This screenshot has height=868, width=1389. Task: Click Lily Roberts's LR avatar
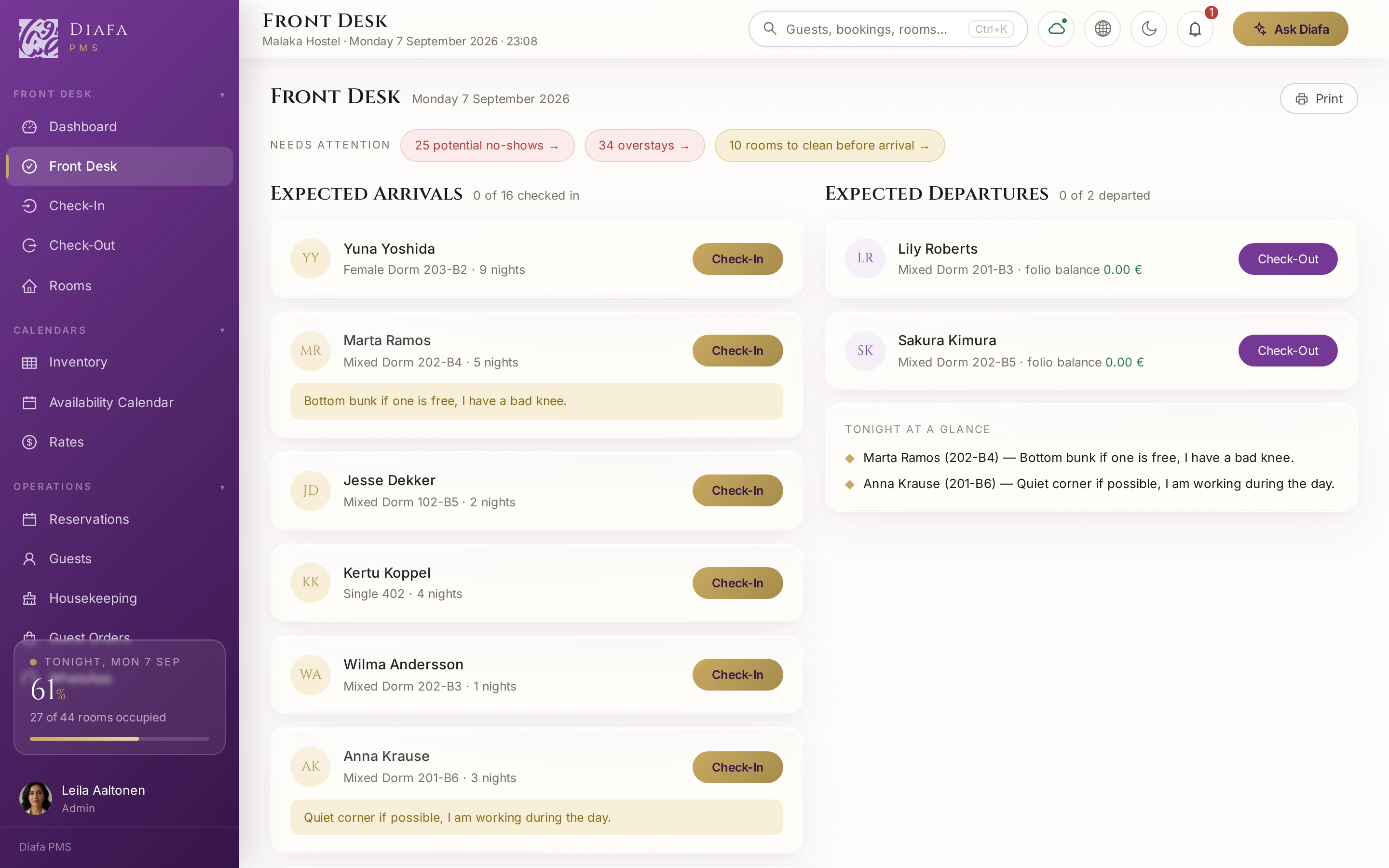pyautogui.click(x=865, y=258)
